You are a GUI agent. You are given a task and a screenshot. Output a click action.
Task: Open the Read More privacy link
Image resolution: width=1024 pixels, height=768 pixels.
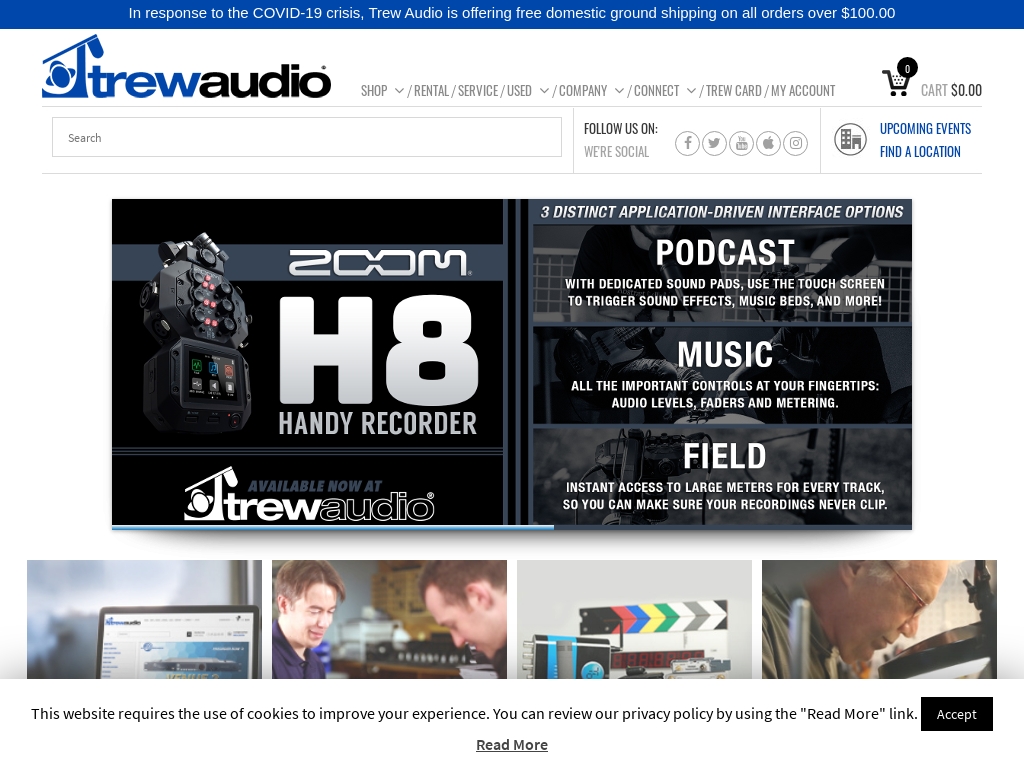(512, 744)
